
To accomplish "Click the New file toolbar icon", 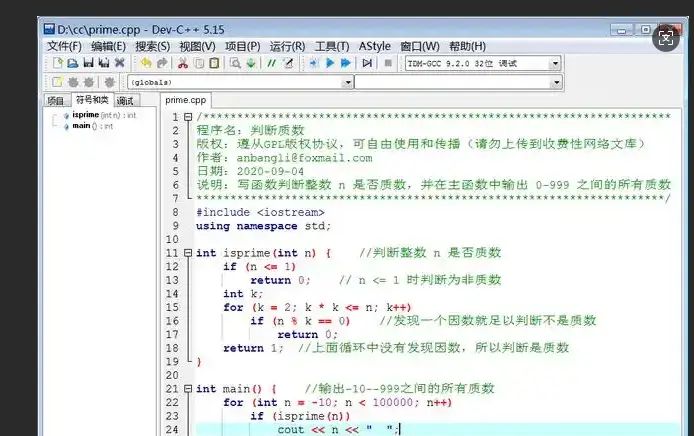I will point(58,63).
